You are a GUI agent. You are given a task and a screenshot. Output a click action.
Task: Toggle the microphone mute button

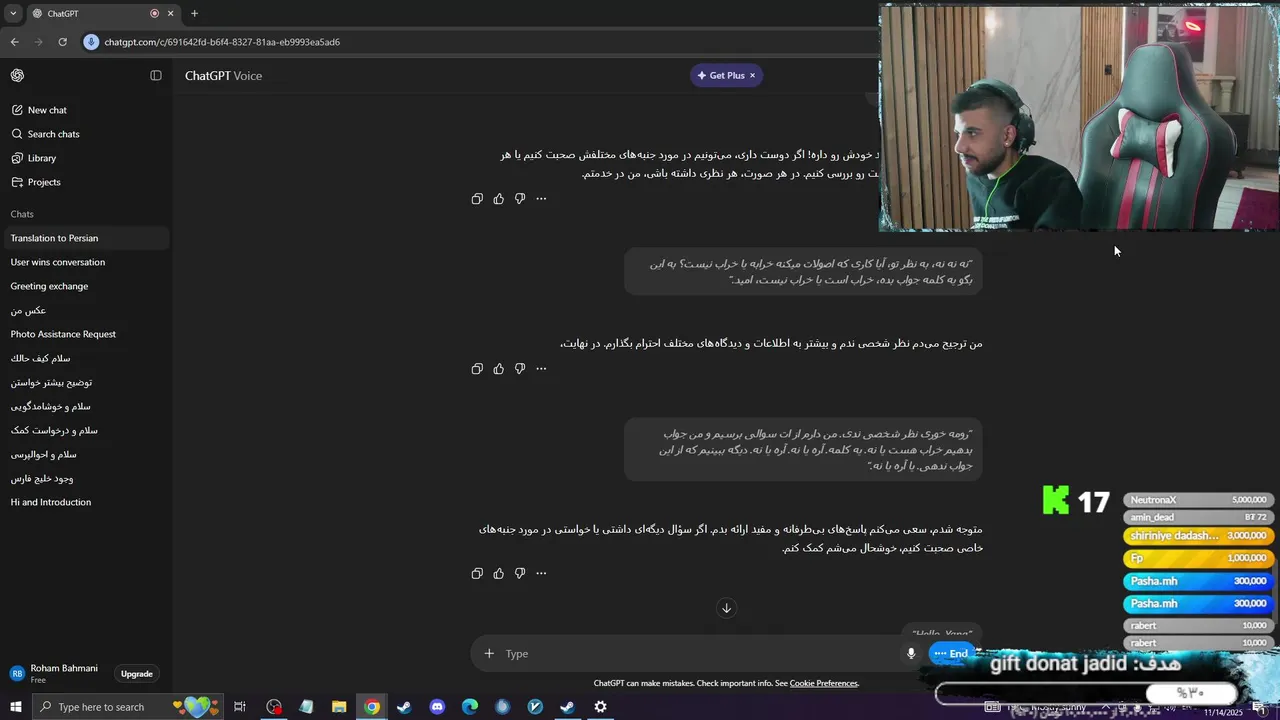[x=911, y=654]
